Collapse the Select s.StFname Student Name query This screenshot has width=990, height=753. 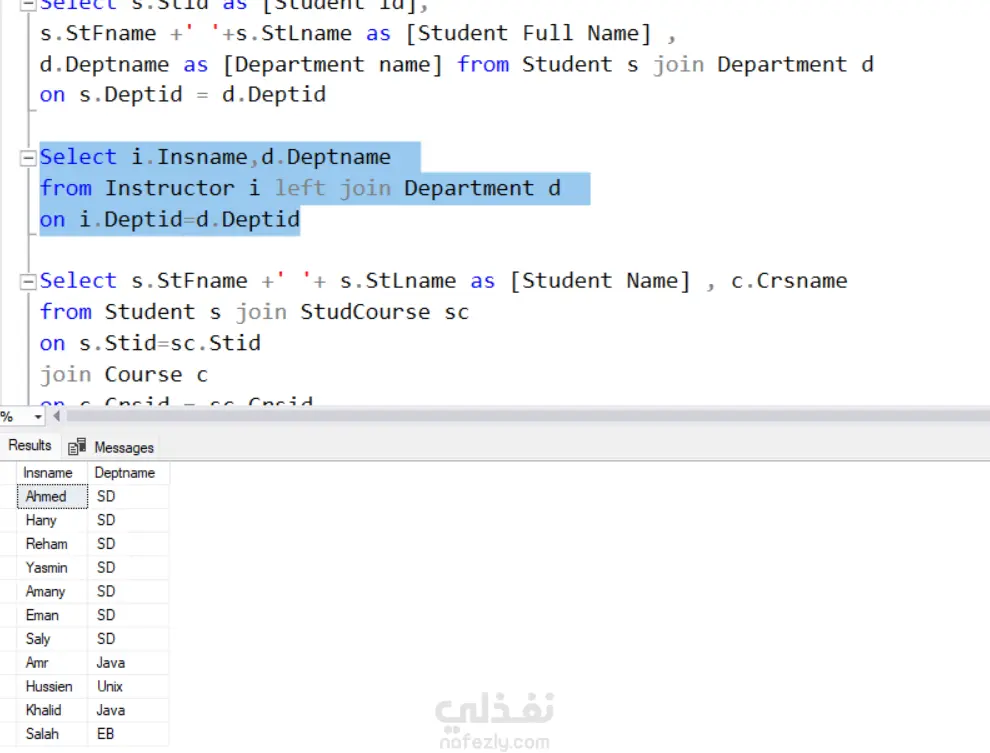point(27,282)
